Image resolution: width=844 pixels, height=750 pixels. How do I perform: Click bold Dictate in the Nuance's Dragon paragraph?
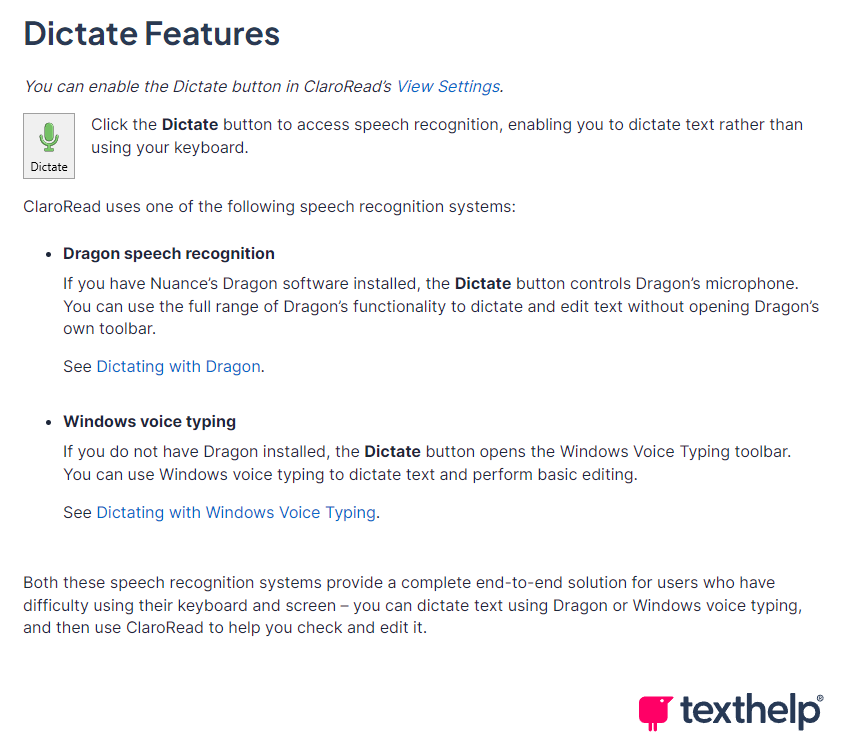tap(483, 283)
